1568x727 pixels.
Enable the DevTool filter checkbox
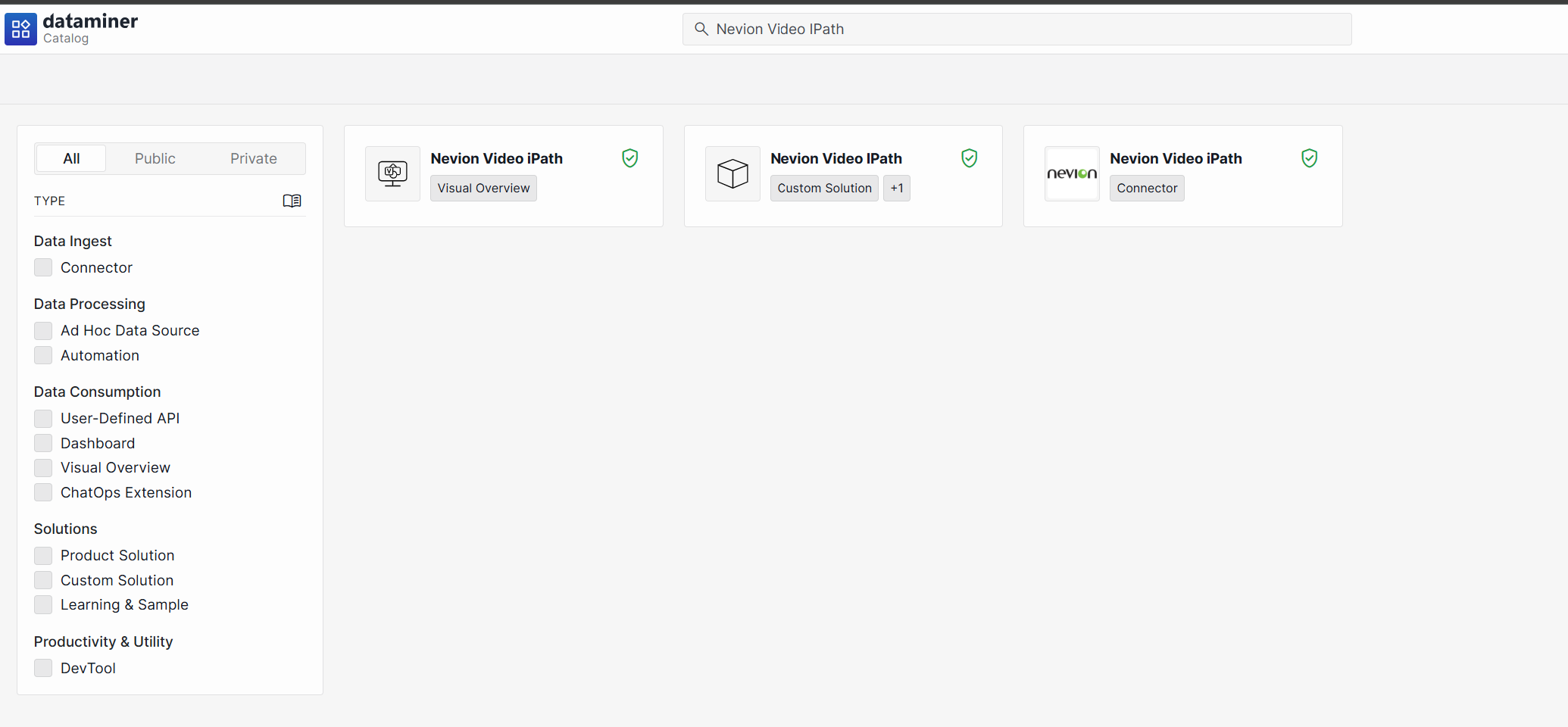pos(43,668)
